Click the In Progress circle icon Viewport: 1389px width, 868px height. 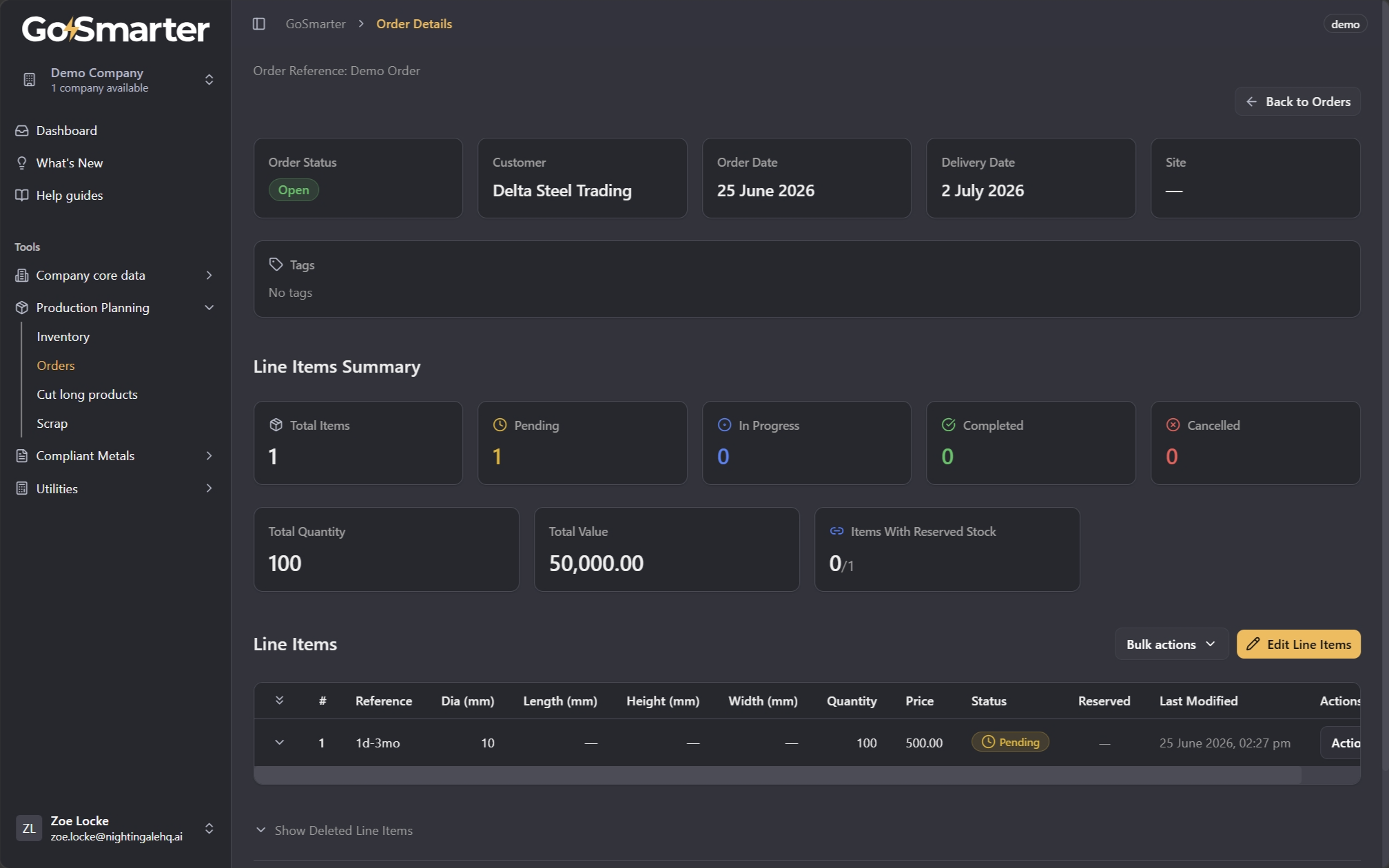click(725, 425)
